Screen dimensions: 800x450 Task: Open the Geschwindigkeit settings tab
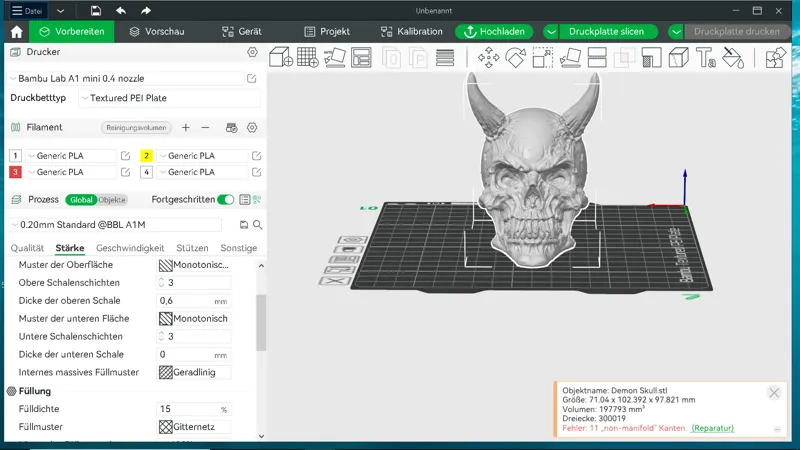[130, 248]
